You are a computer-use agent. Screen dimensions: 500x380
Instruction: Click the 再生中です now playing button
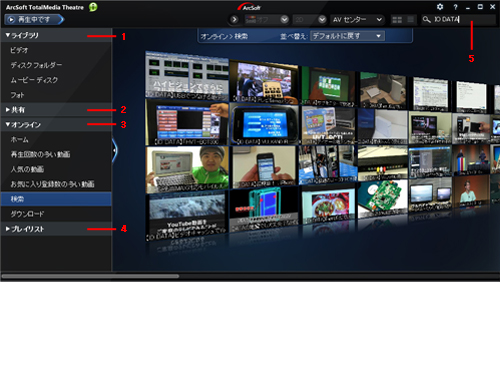pyautogui.click(x=34, y=20)
